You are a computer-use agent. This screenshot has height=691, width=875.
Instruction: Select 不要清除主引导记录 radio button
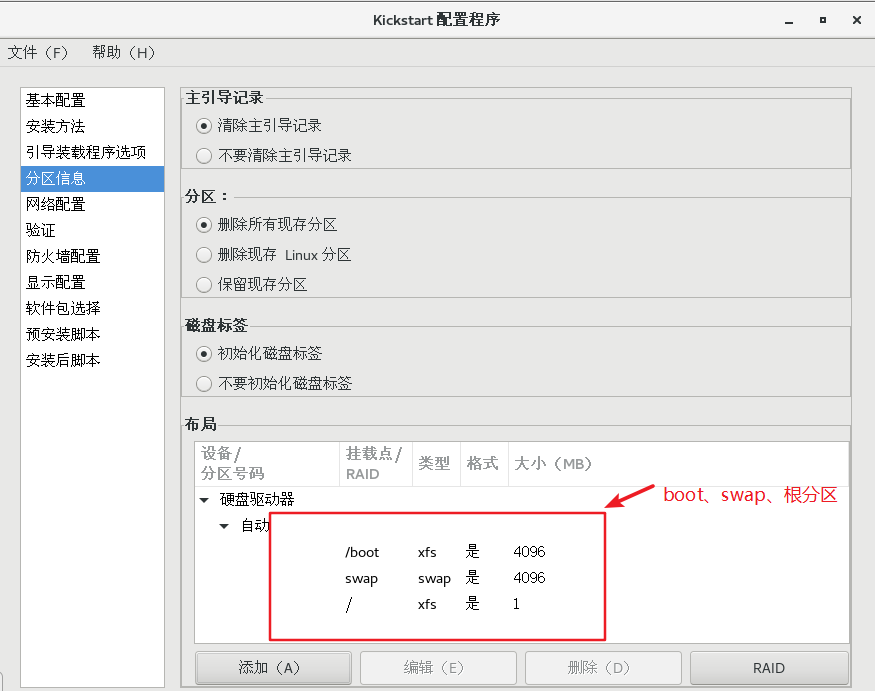pyautogui.click(x=204, y=156)
